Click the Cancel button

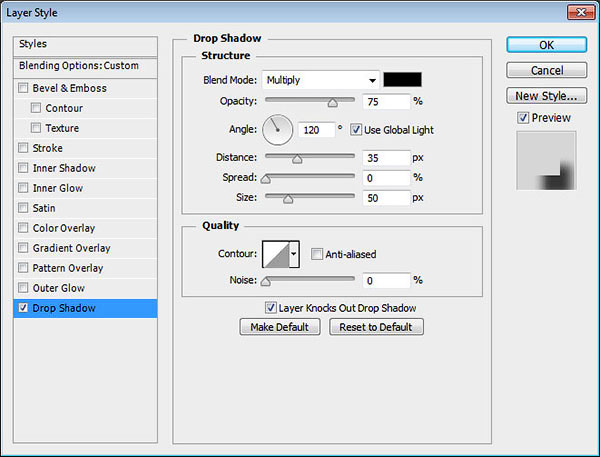546,70
